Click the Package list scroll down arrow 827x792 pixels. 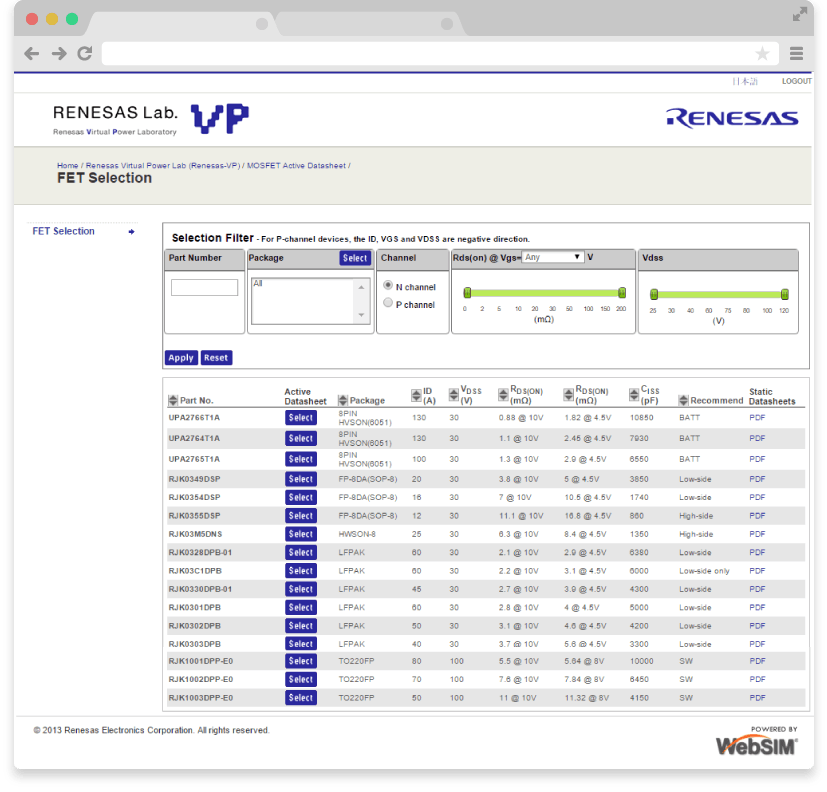(361, 315)
